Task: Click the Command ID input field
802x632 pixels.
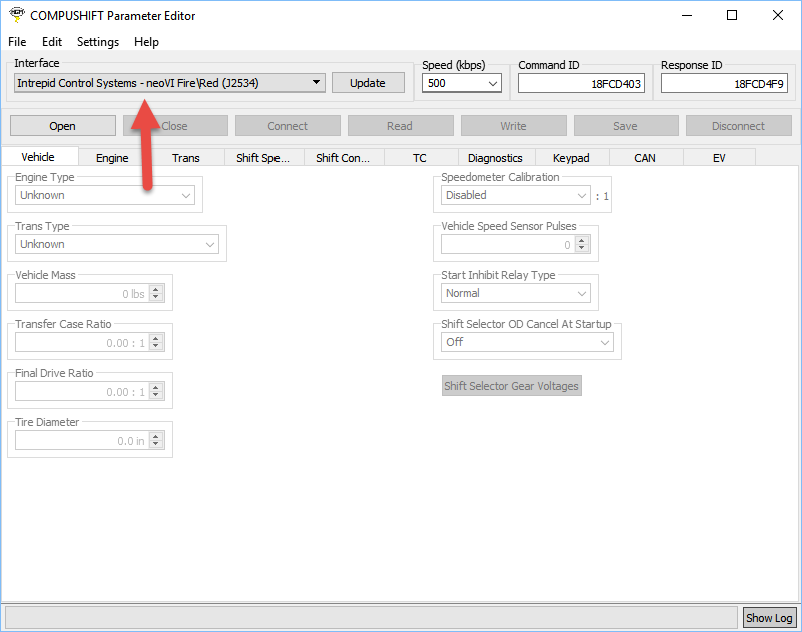Action: (x=581, y=84)
